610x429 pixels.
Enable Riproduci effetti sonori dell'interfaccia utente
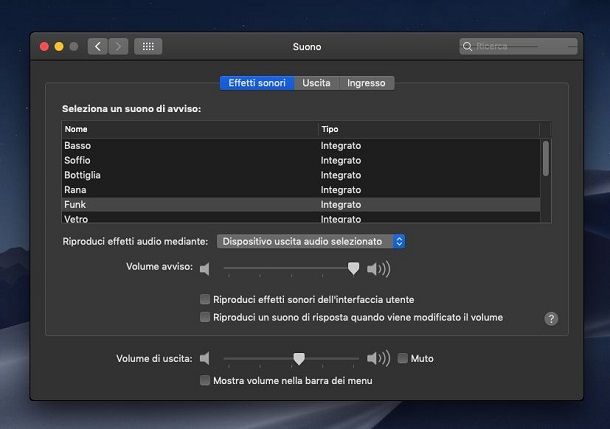click(205, 299)
